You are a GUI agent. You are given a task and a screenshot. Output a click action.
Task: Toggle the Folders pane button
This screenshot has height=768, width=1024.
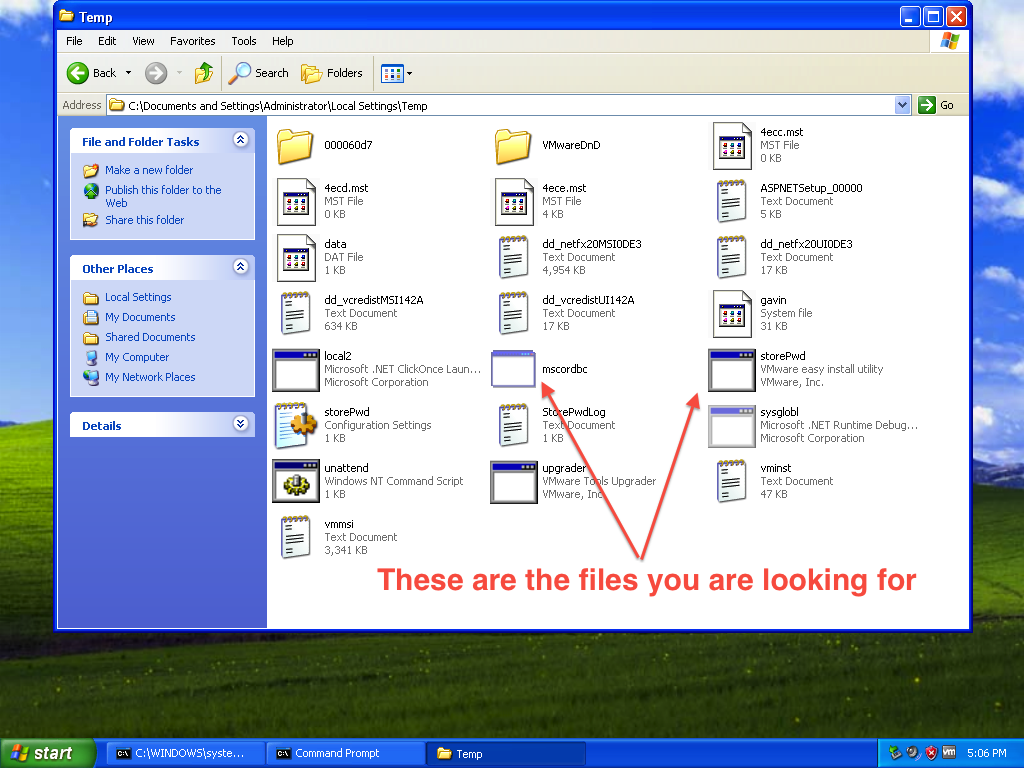tap(332, 73)
